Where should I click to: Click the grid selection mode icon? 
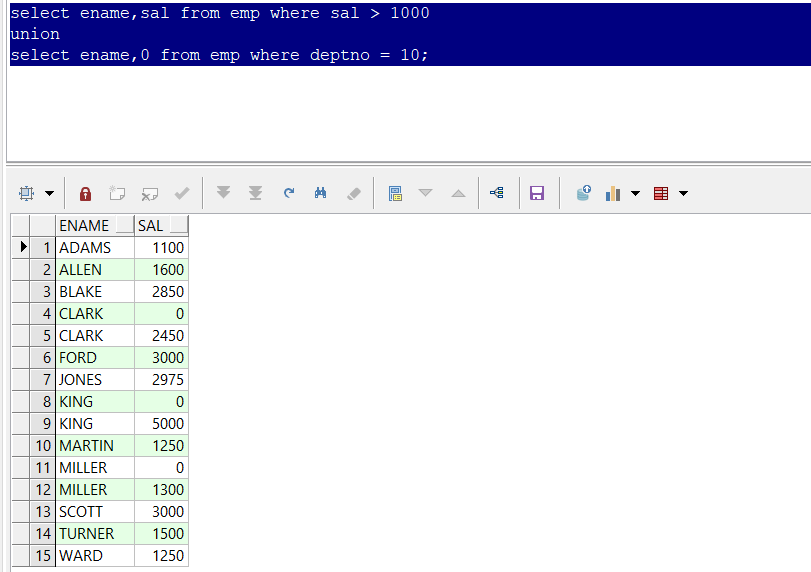tap(26, 193)
